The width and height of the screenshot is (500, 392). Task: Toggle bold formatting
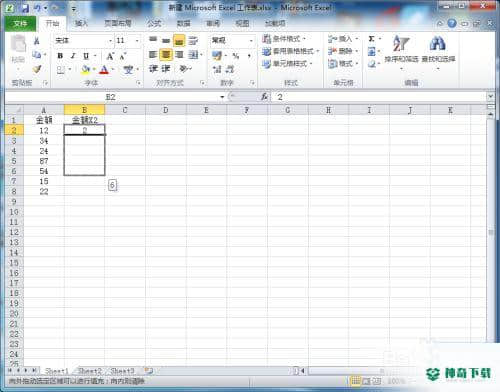pyautogui.click(x=60, y=56)
